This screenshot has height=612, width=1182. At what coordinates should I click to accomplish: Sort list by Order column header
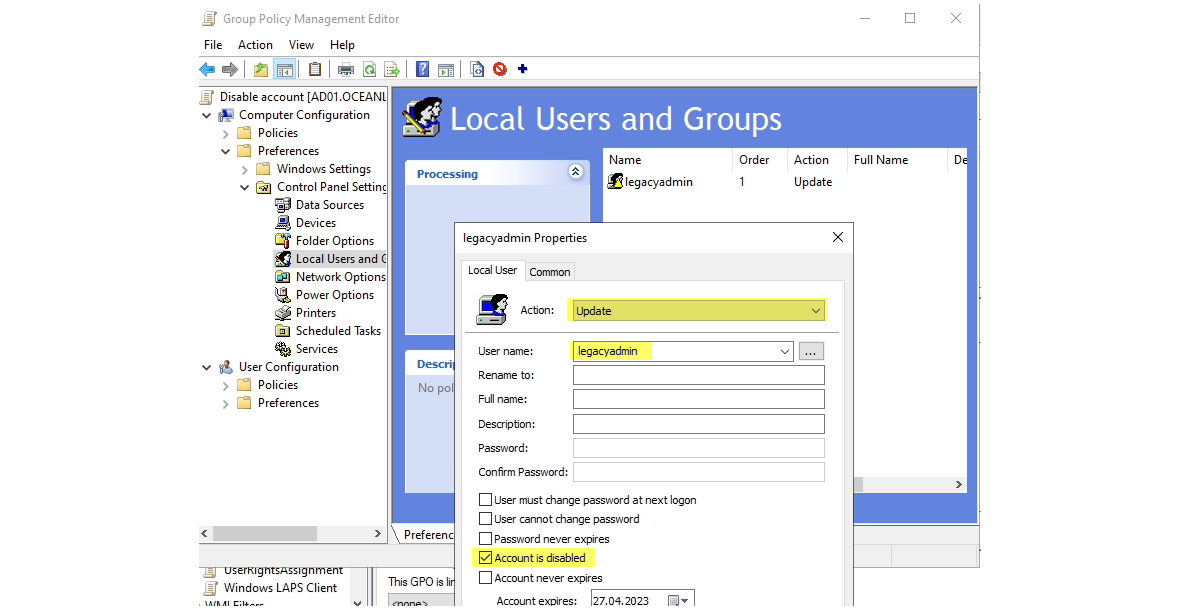[758, 160]
